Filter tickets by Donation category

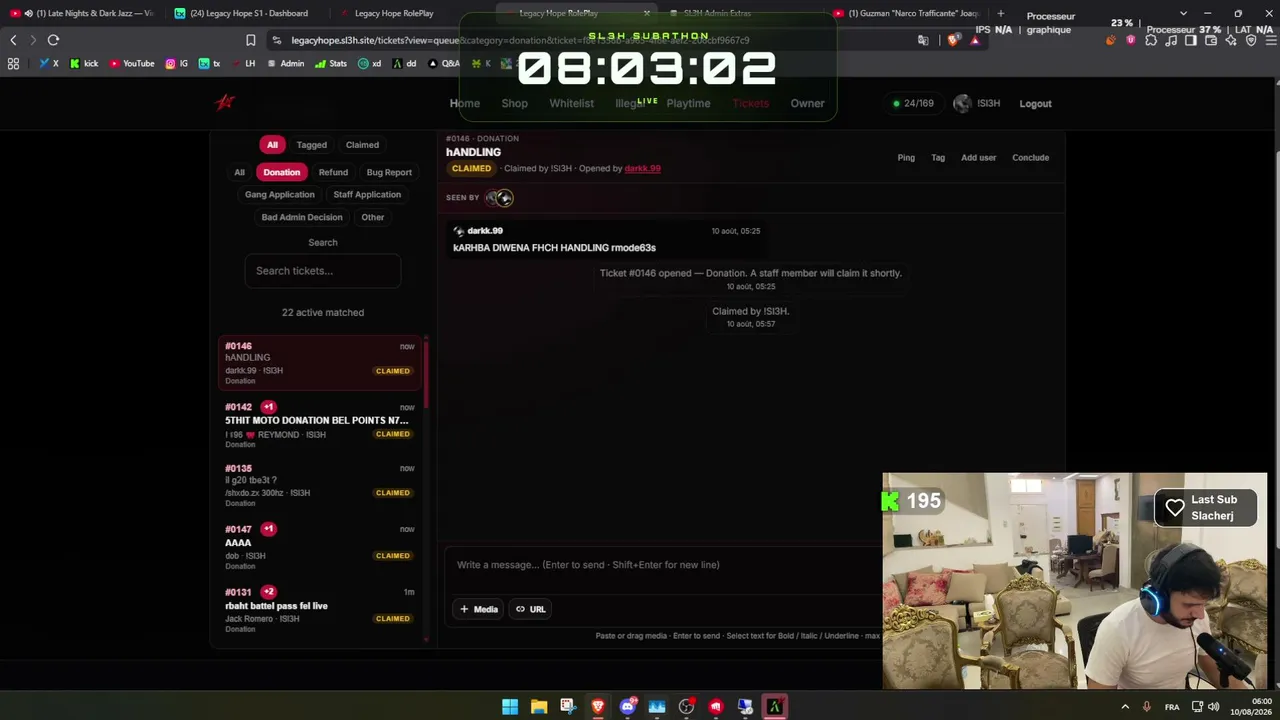(x=281, y=172)
